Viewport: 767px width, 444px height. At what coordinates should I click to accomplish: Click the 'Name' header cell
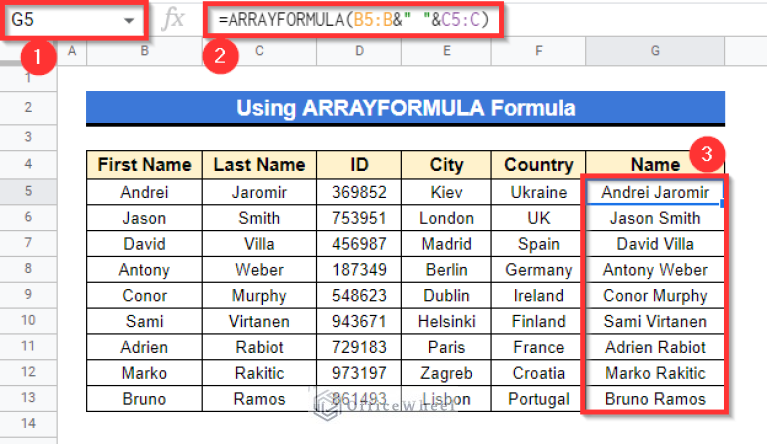click(x=655, y=165)
